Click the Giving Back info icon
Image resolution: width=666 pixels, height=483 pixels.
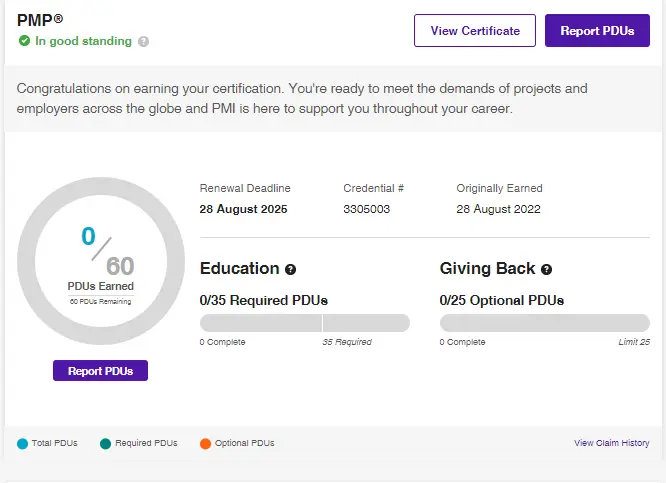point(547,270)
